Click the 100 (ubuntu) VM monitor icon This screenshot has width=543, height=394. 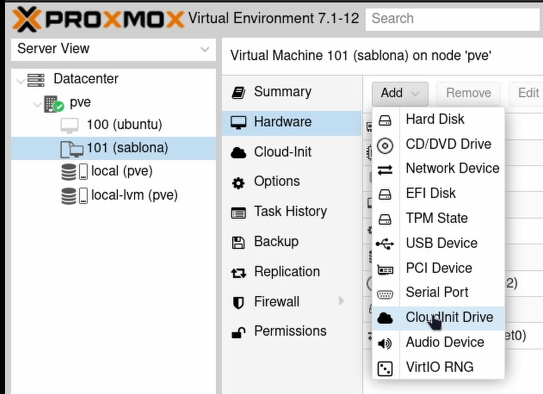coord(69,125)
